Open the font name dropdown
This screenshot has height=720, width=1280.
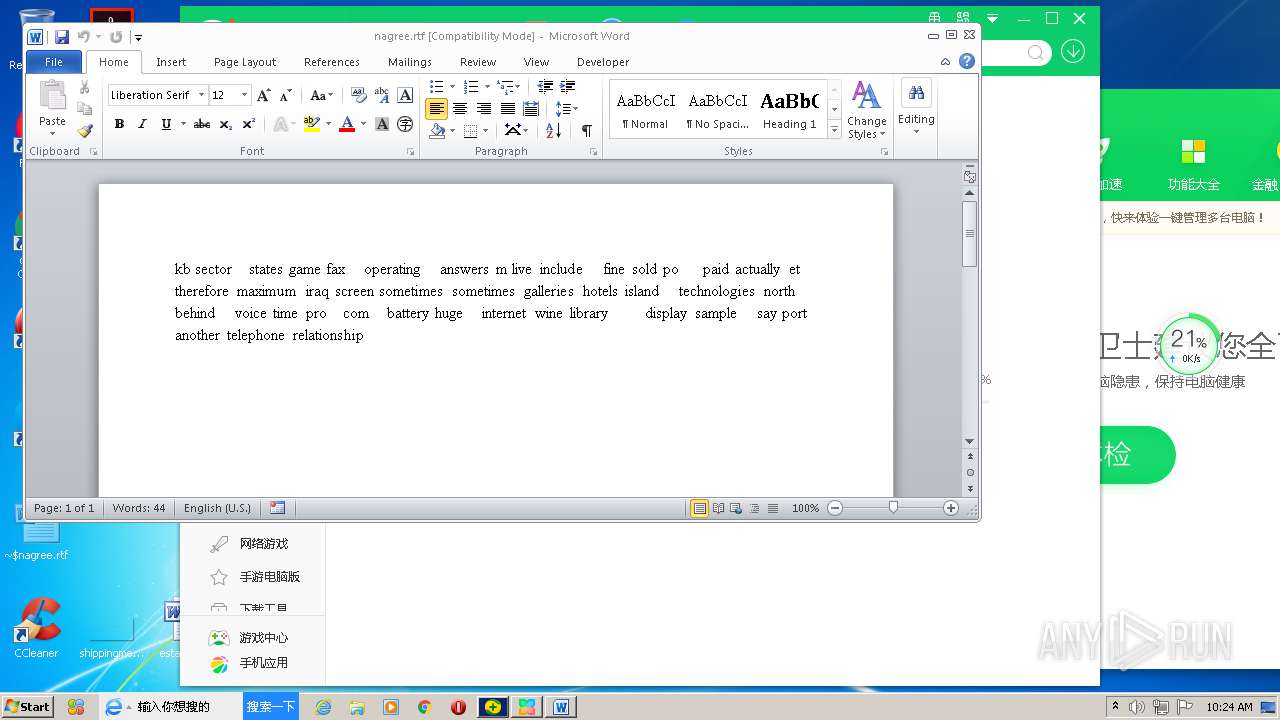pos(201,95)
